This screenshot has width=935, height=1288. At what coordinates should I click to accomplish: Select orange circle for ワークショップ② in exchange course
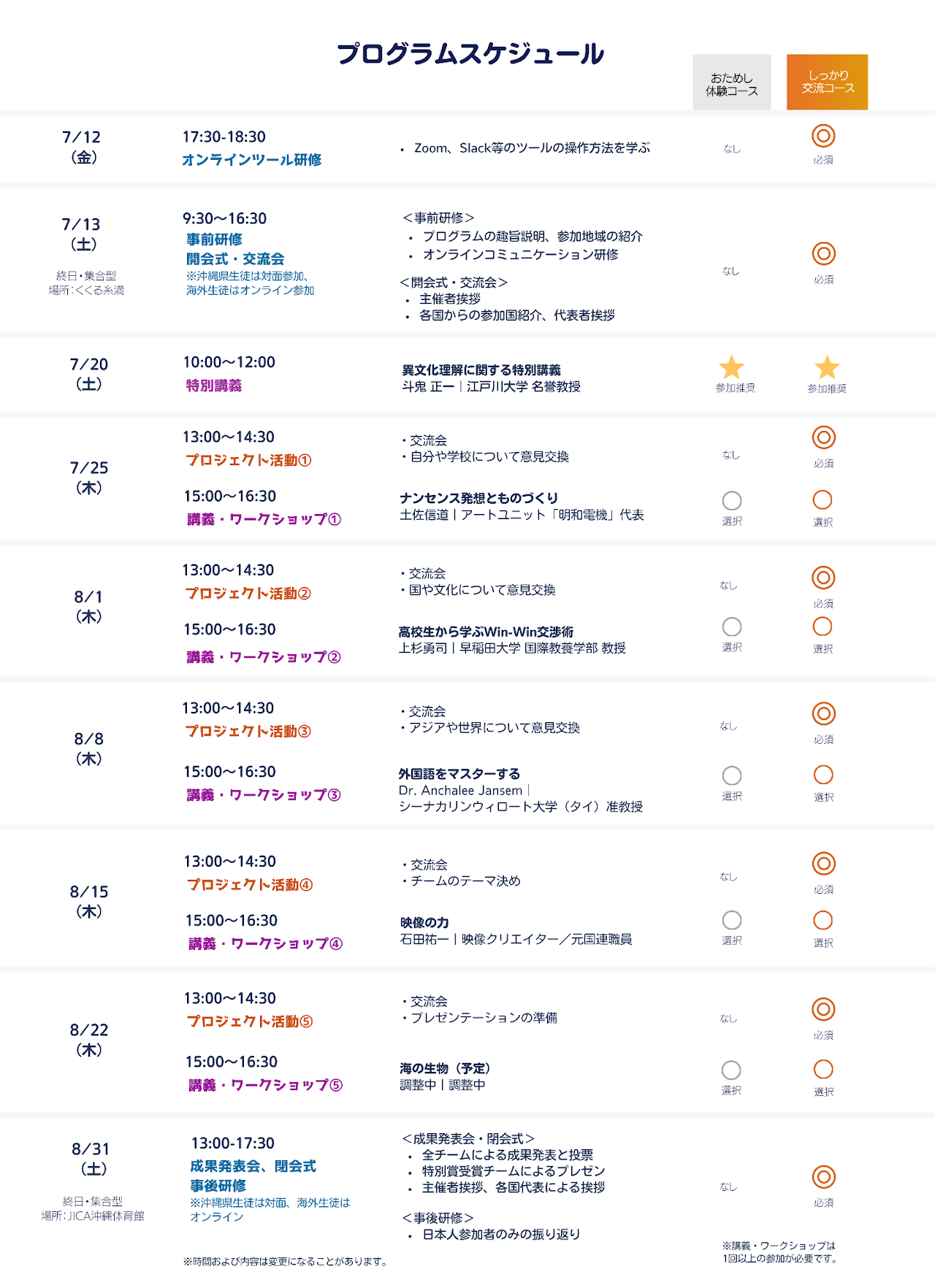tap(823, 626)
